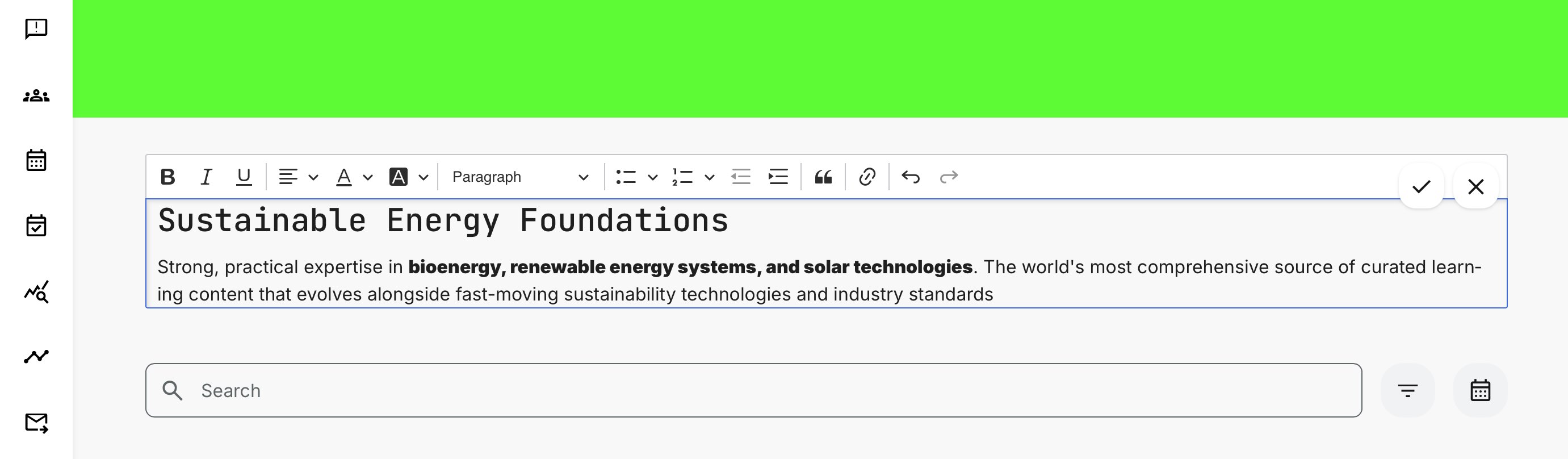Expand numbered list style options
The width and height of the screenshot is (1568, 459).
coord(709,178)
